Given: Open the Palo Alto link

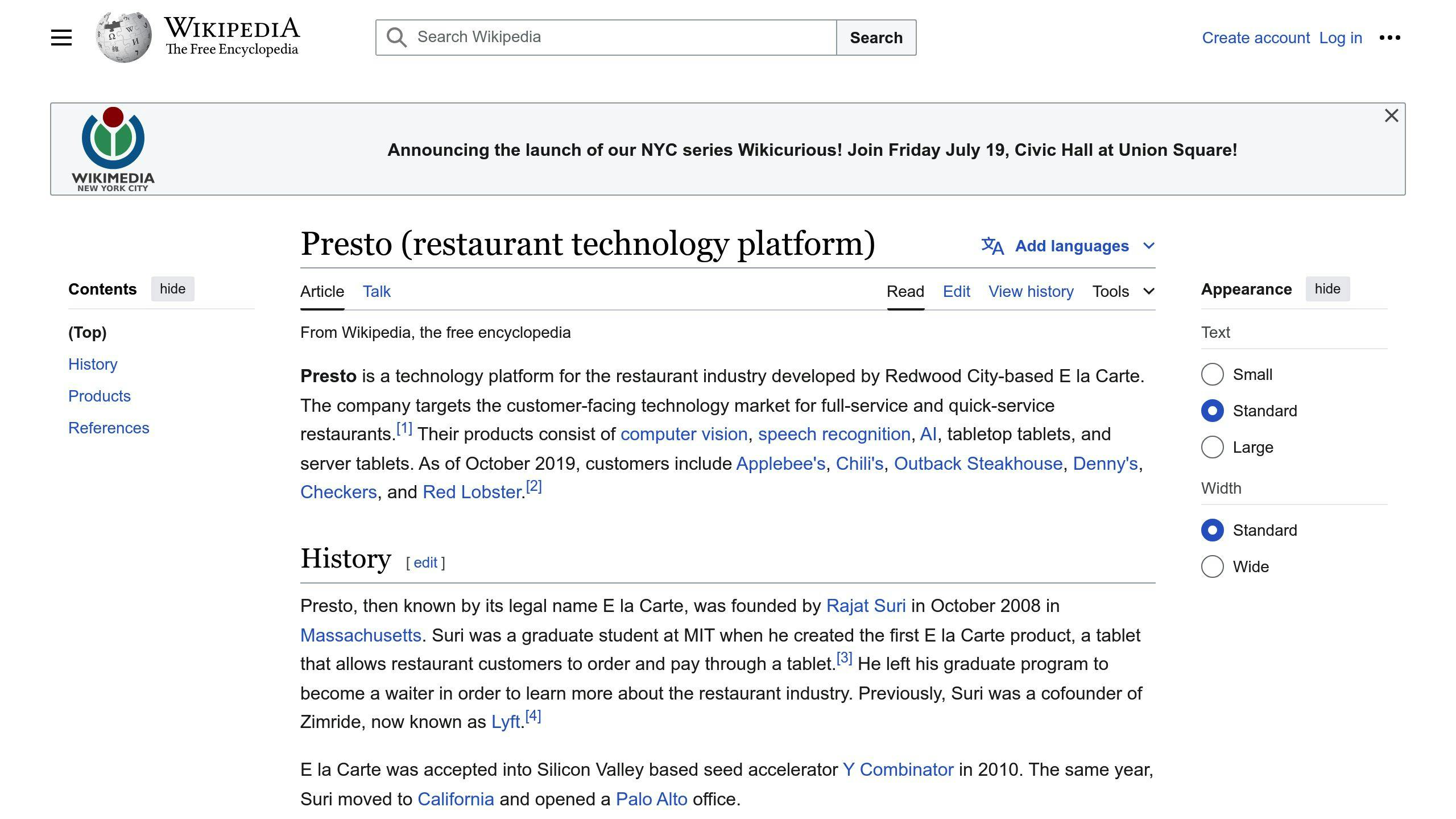Looking at the screenshot, I should (x=652, y=799).
